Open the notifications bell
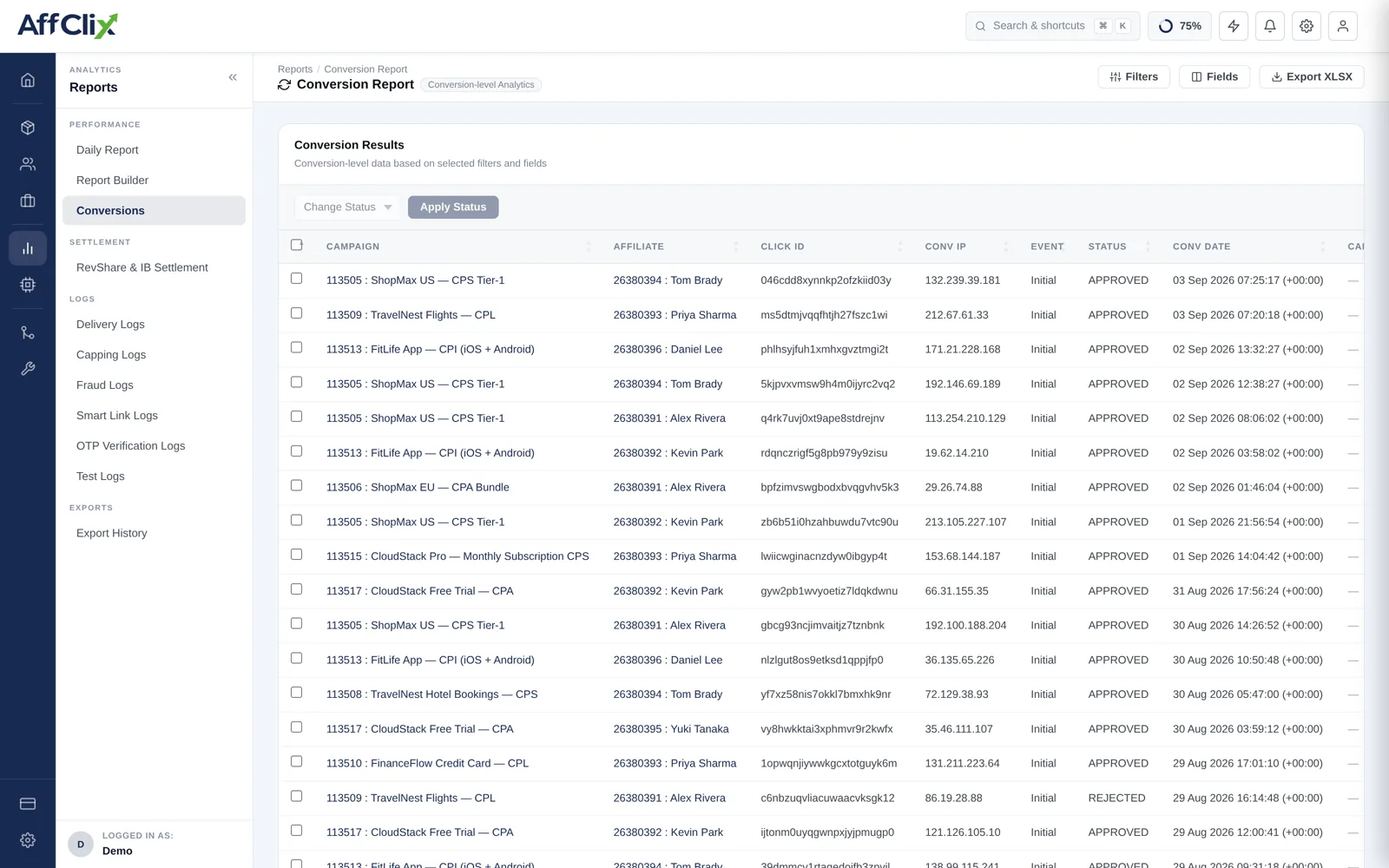The width and height of the screenshot is (1389, 868). click(1270, 26)
